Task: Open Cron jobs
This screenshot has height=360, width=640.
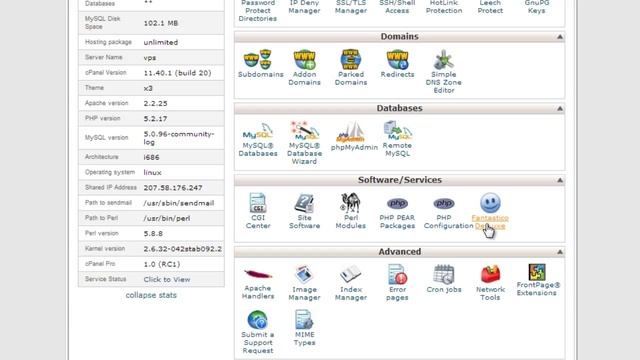Action: coord(444,274)
